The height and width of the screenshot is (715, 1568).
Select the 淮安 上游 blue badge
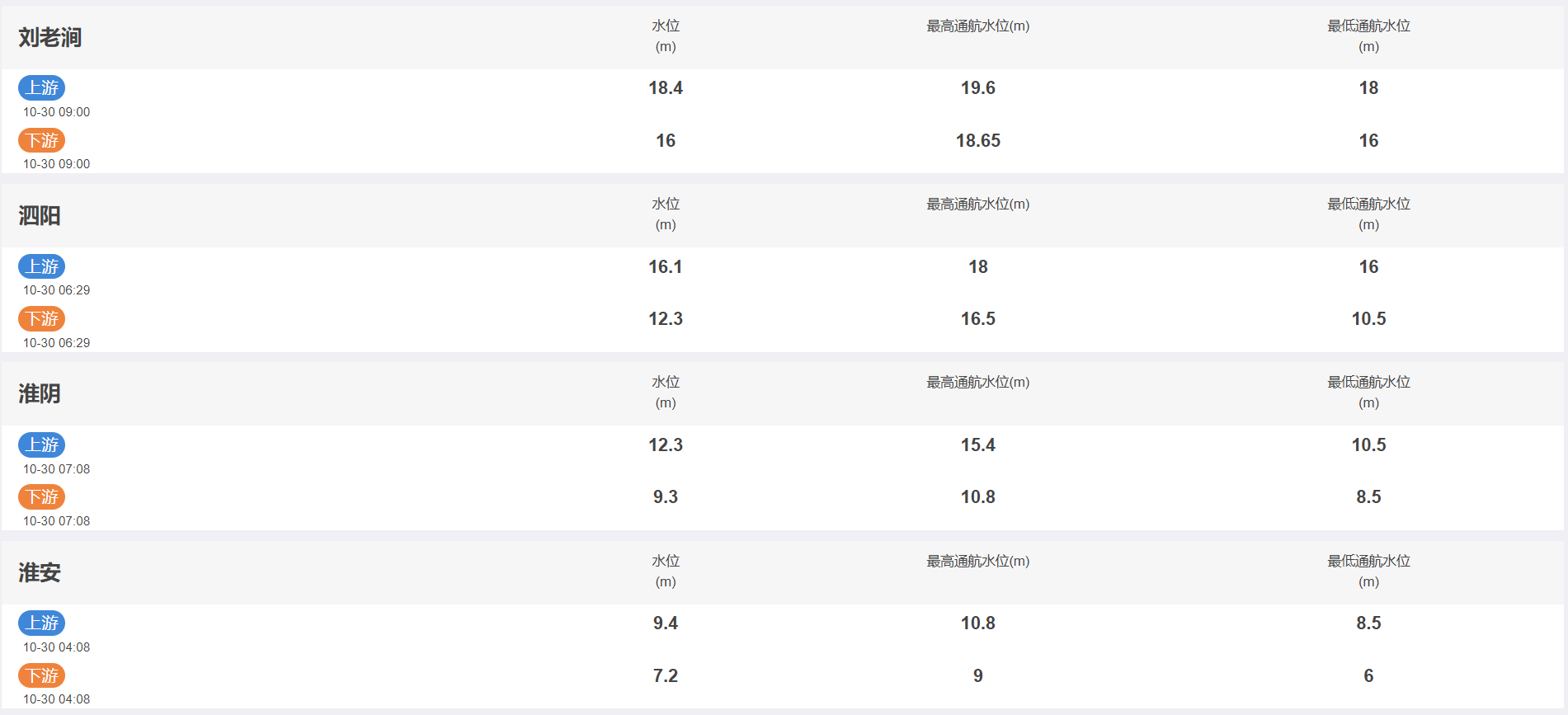pos(42,623)
